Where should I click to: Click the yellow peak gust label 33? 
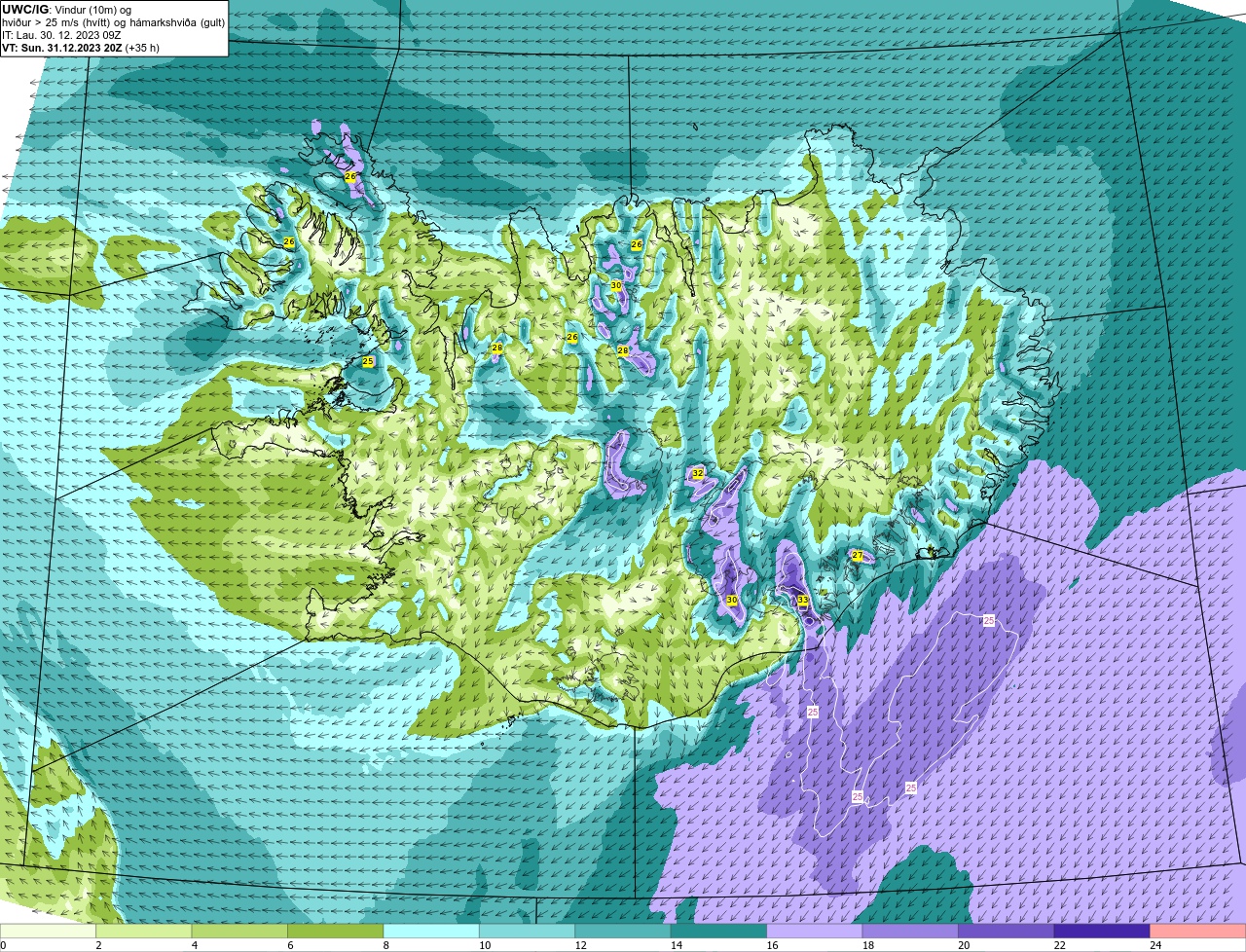803,601
